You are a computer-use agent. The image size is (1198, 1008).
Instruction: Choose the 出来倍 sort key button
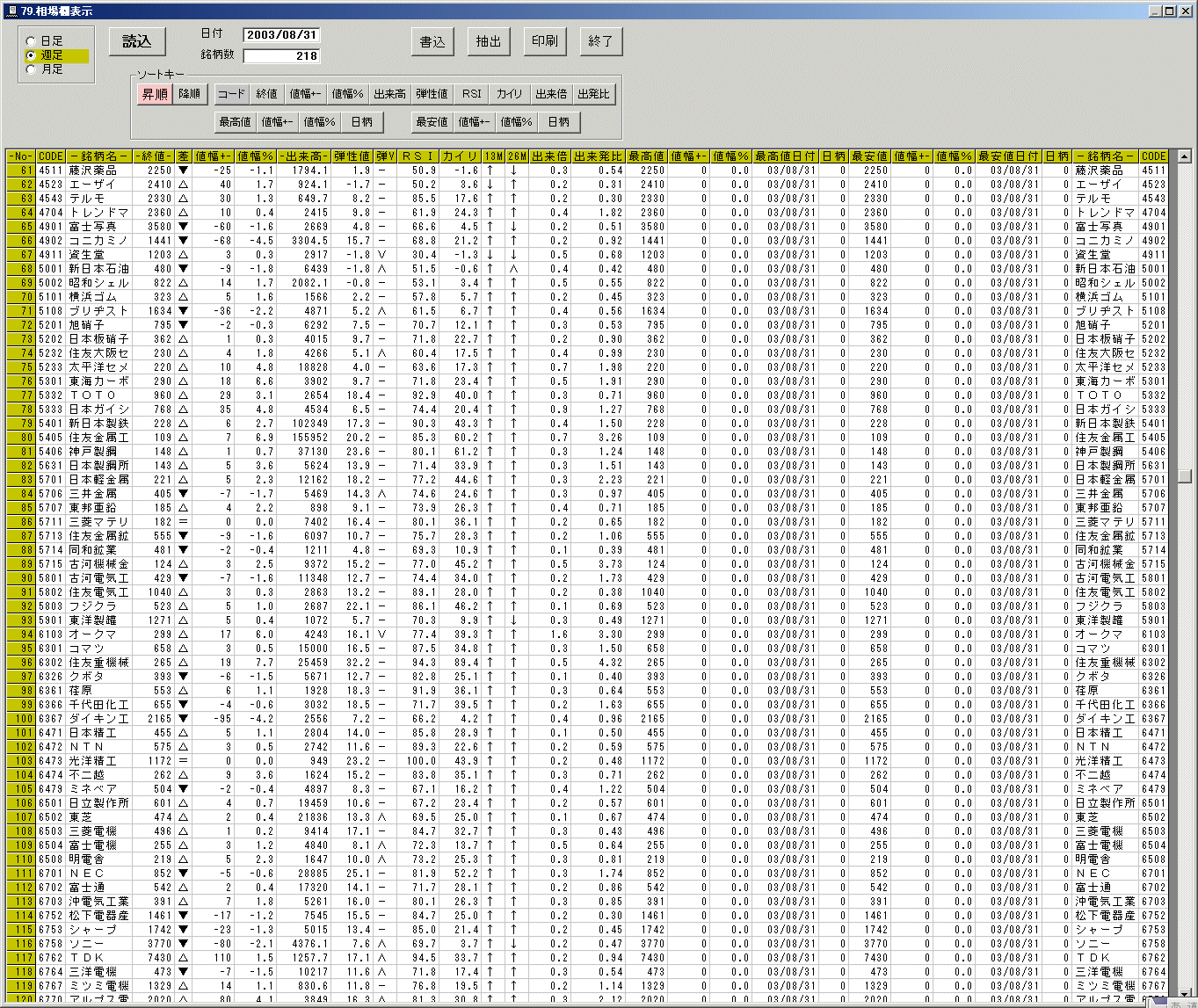tap(551, 94)
